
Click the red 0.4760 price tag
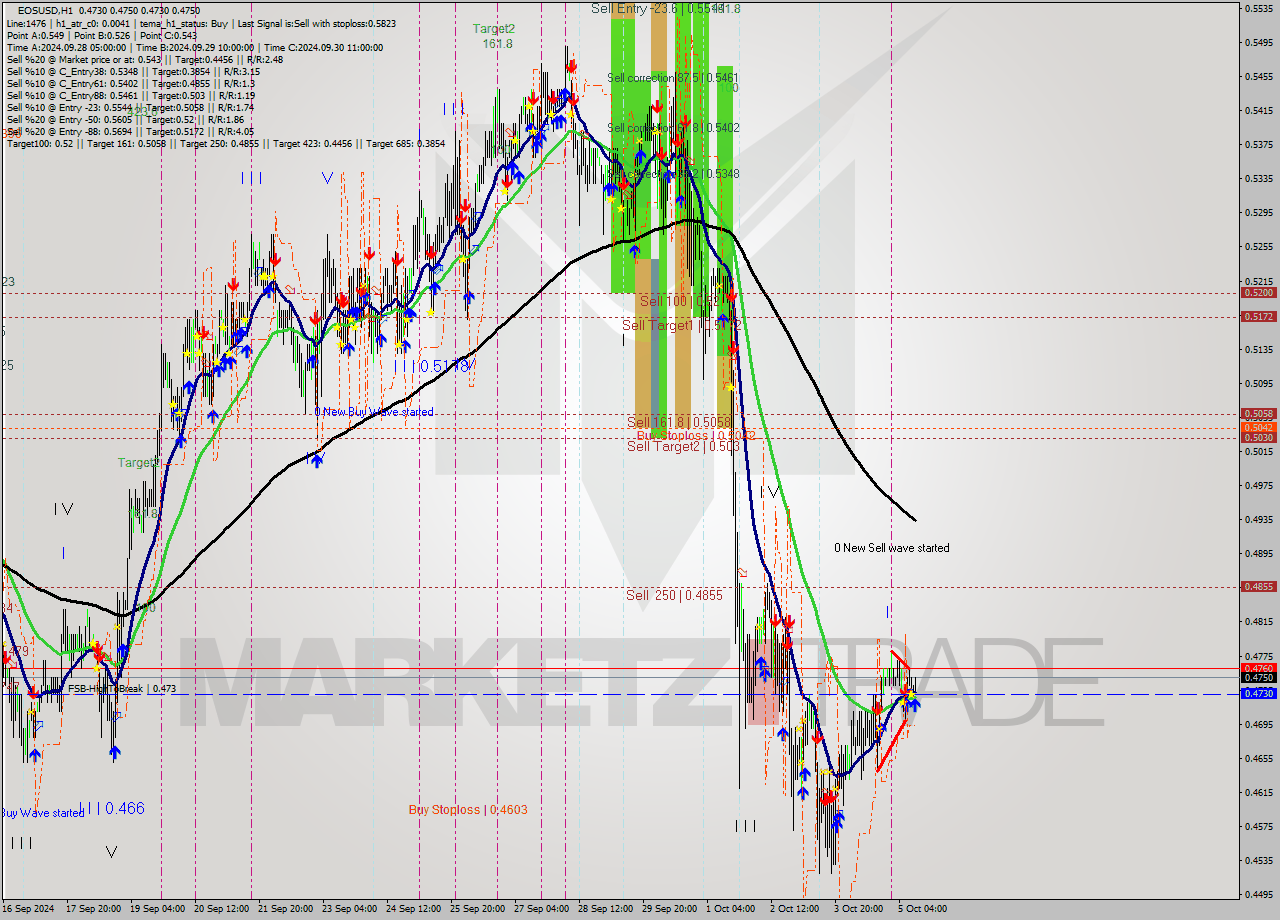click(1258, 668)
